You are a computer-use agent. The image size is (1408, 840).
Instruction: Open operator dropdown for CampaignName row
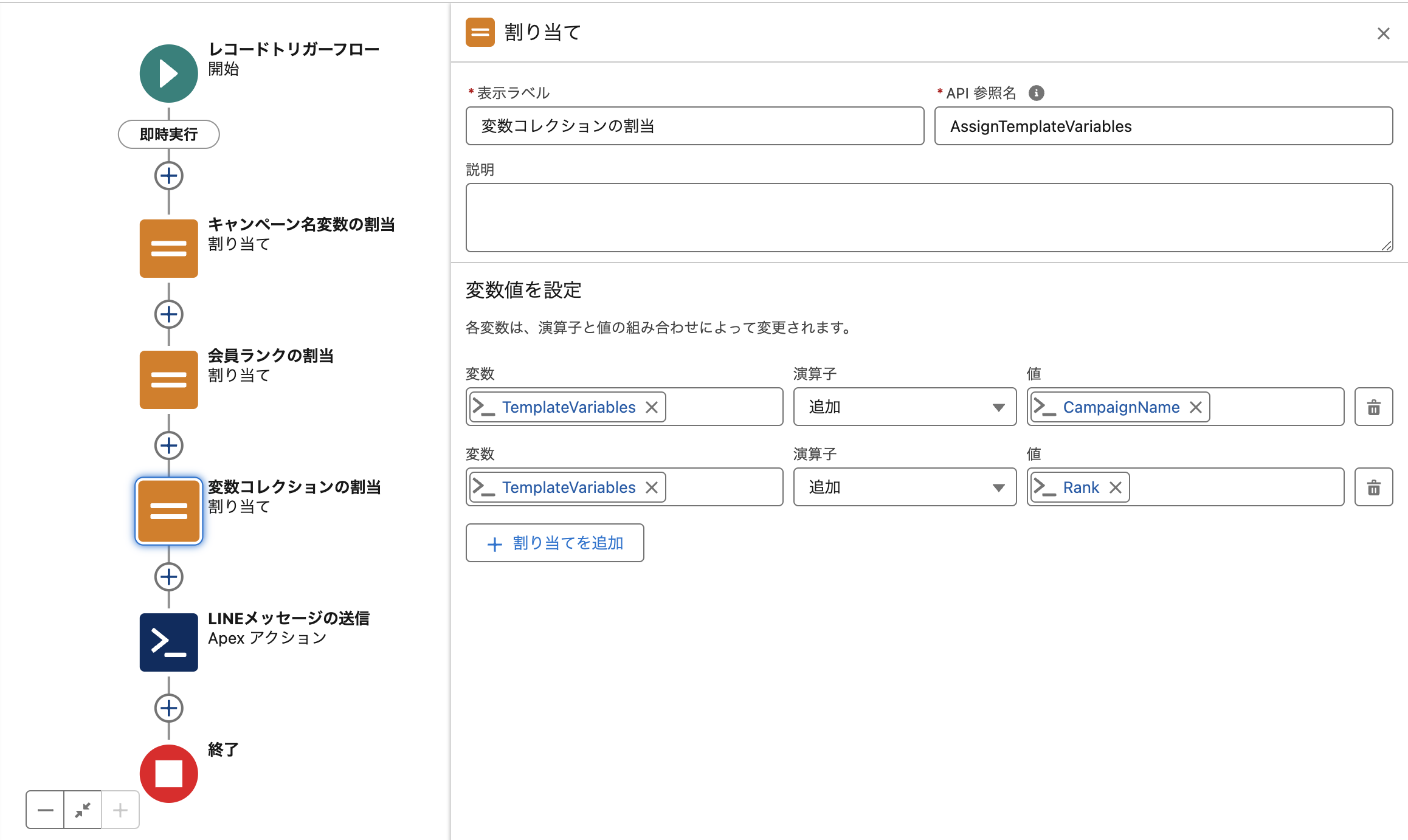[x=904, y=407]
